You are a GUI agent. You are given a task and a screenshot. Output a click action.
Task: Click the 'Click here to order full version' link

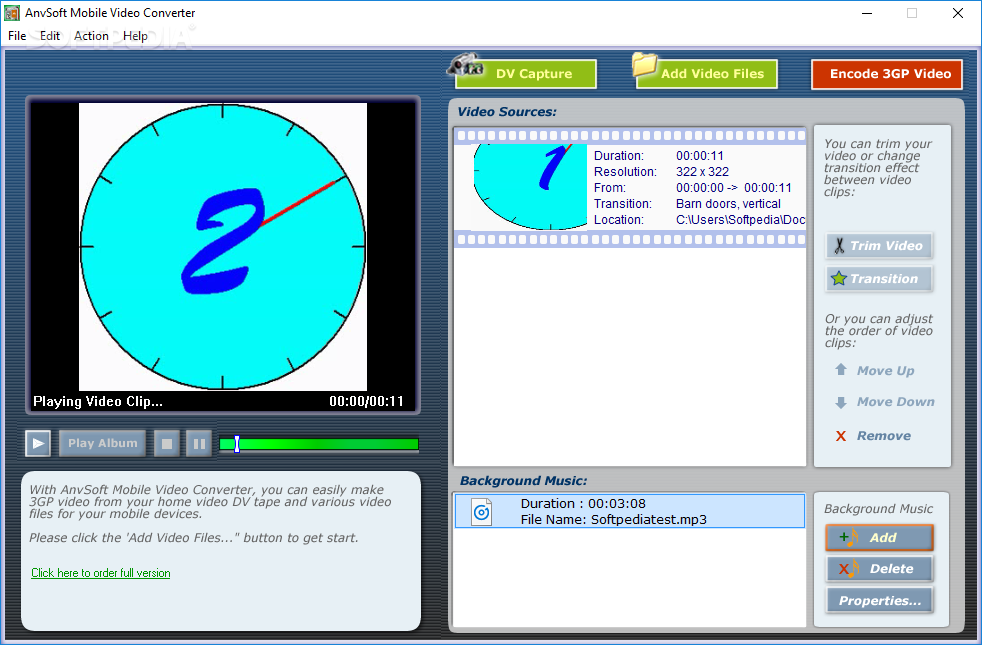coord(101,573)
